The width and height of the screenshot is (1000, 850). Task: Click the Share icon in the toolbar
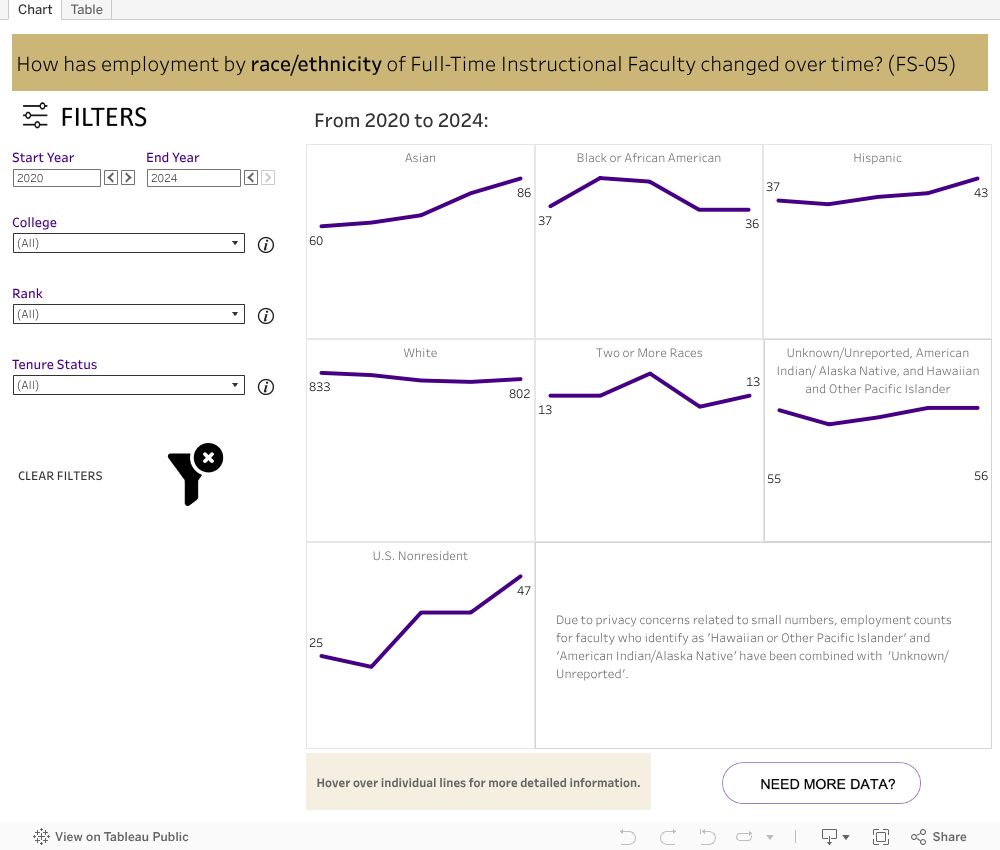click(938, 837)
